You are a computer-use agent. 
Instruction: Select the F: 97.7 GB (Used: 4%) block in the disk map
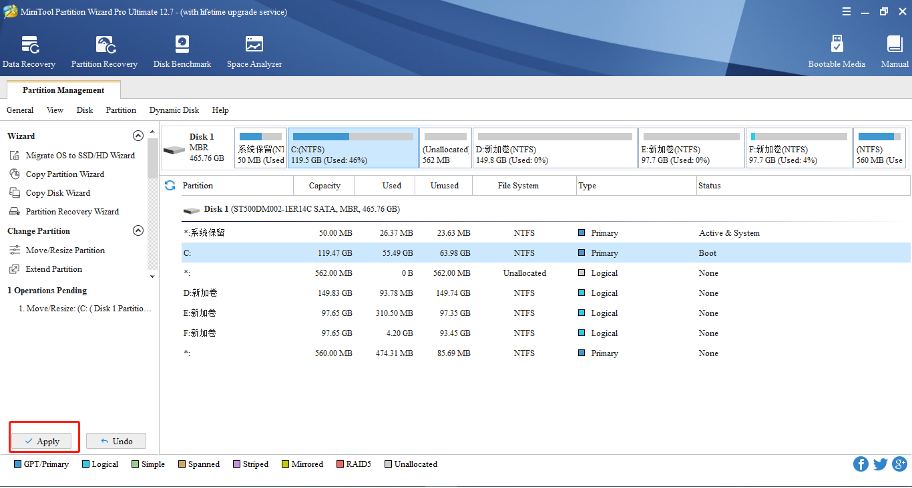coord(799,148)
